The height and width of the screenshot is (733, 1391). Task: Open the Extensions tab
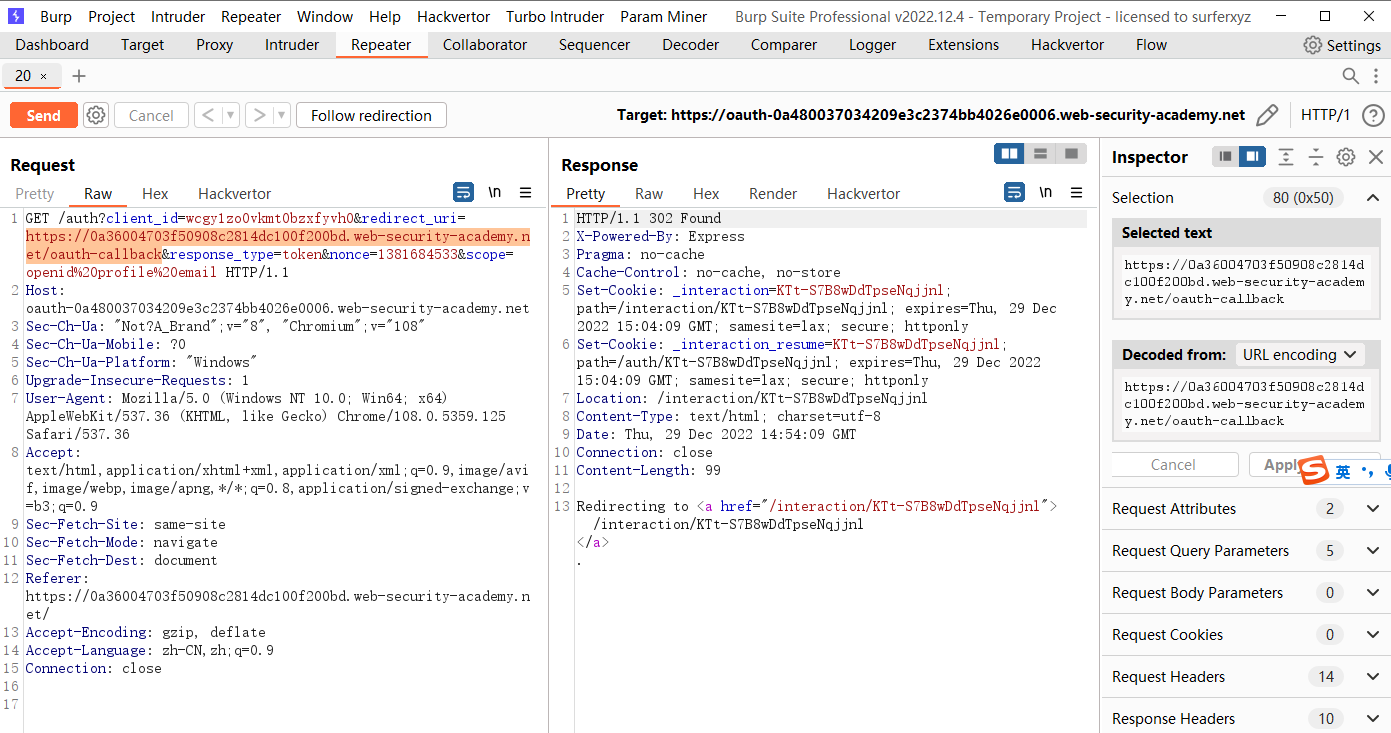point(963,45)
